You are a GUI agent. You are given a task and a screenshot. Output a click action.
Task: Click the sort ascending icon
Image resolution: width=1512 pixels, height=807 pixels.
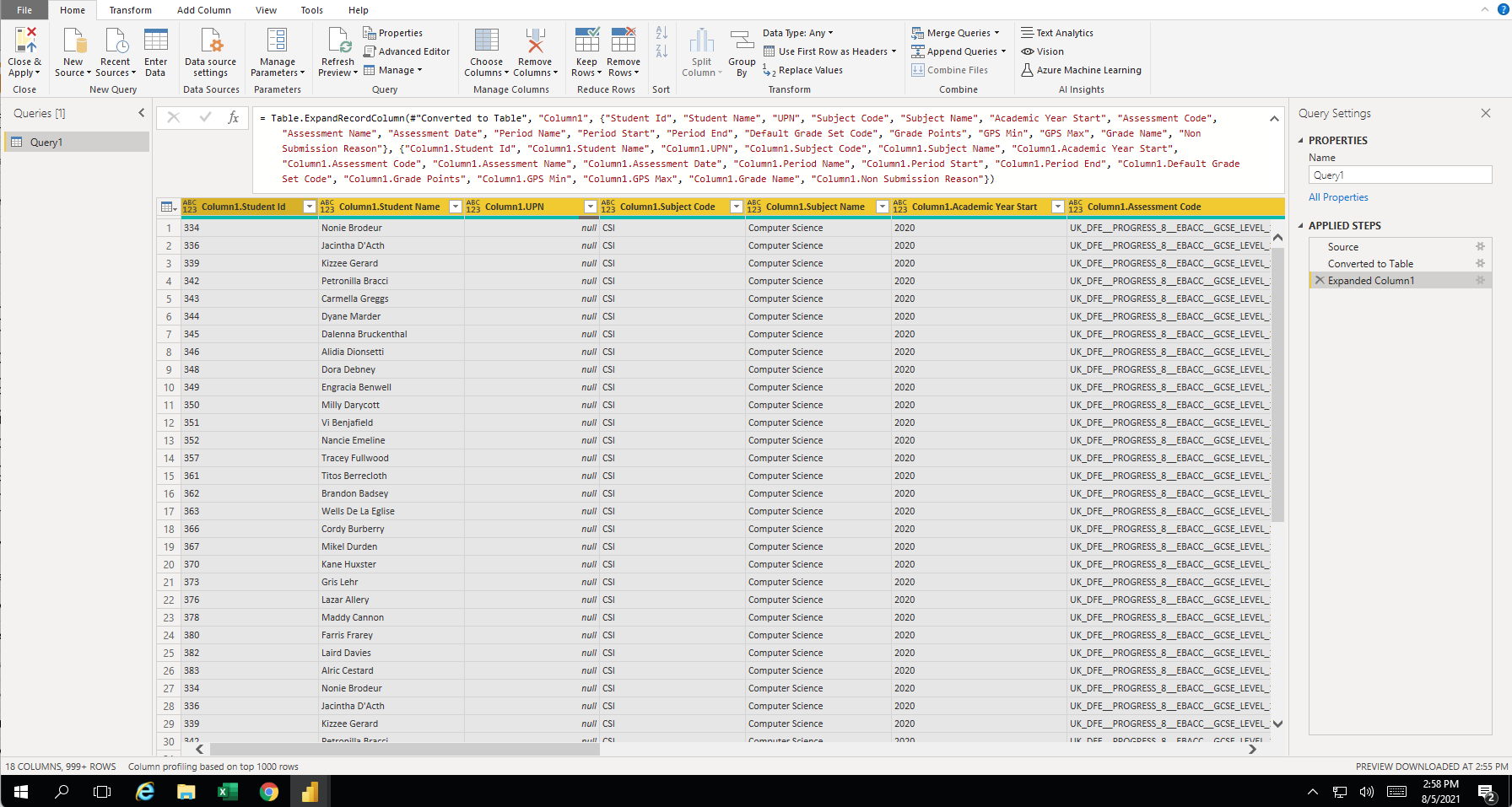coord(661,33)
